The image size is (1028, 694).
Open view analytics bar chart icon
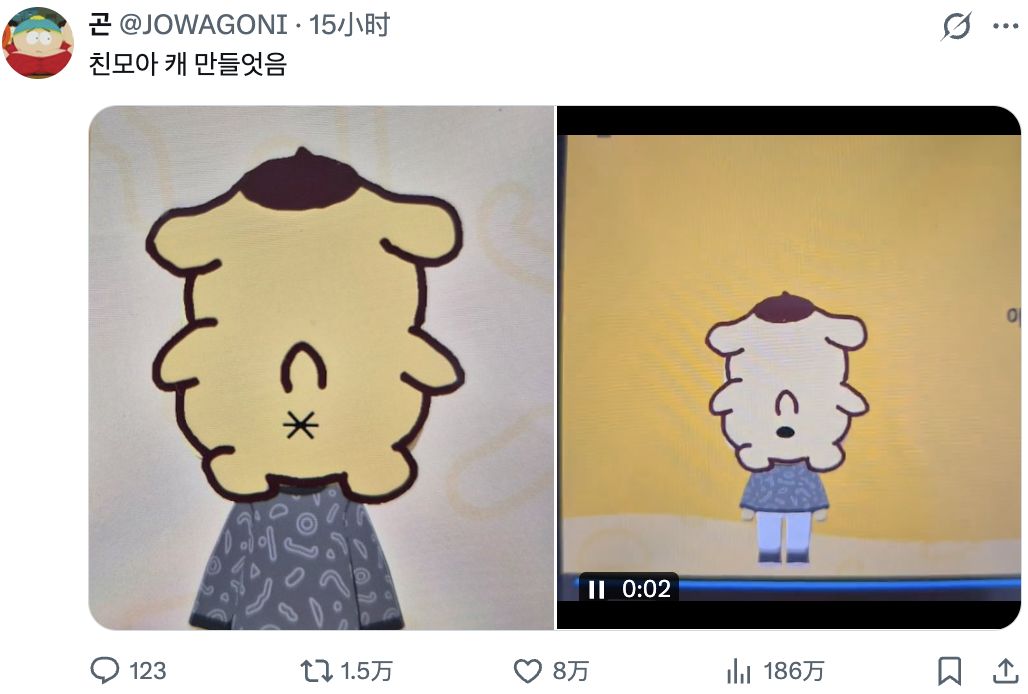(x=739, y=671)
